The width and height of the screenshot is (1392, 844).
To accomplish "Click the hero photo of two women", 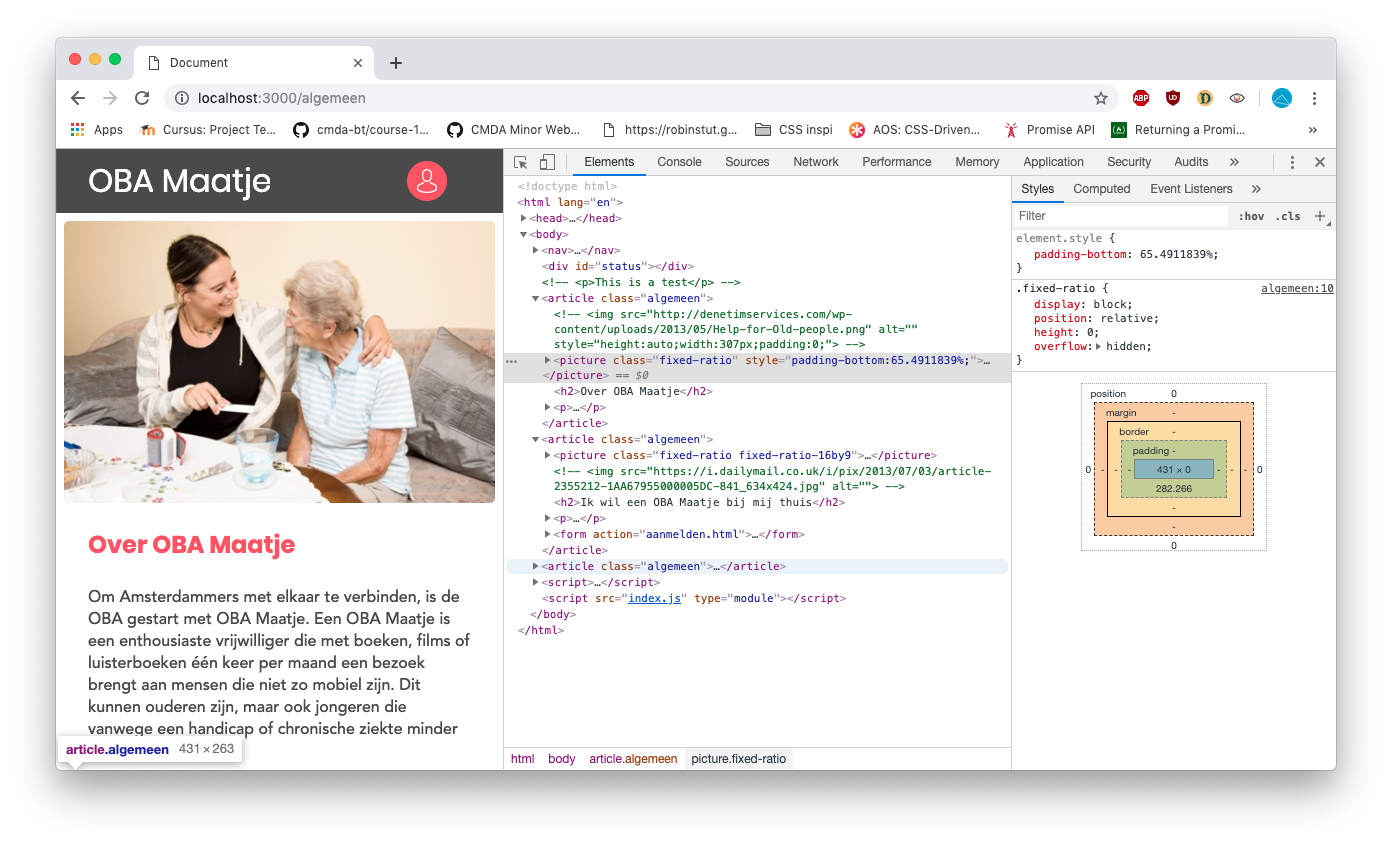I will coord(279,362).
